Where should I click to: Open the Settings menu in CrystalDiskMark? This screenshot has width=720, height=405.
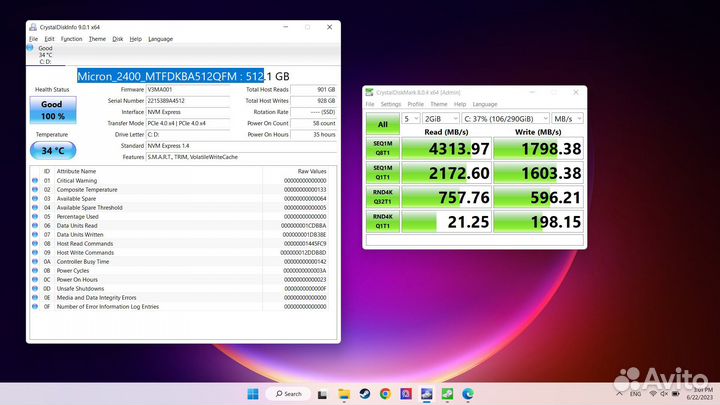point(391,104)
